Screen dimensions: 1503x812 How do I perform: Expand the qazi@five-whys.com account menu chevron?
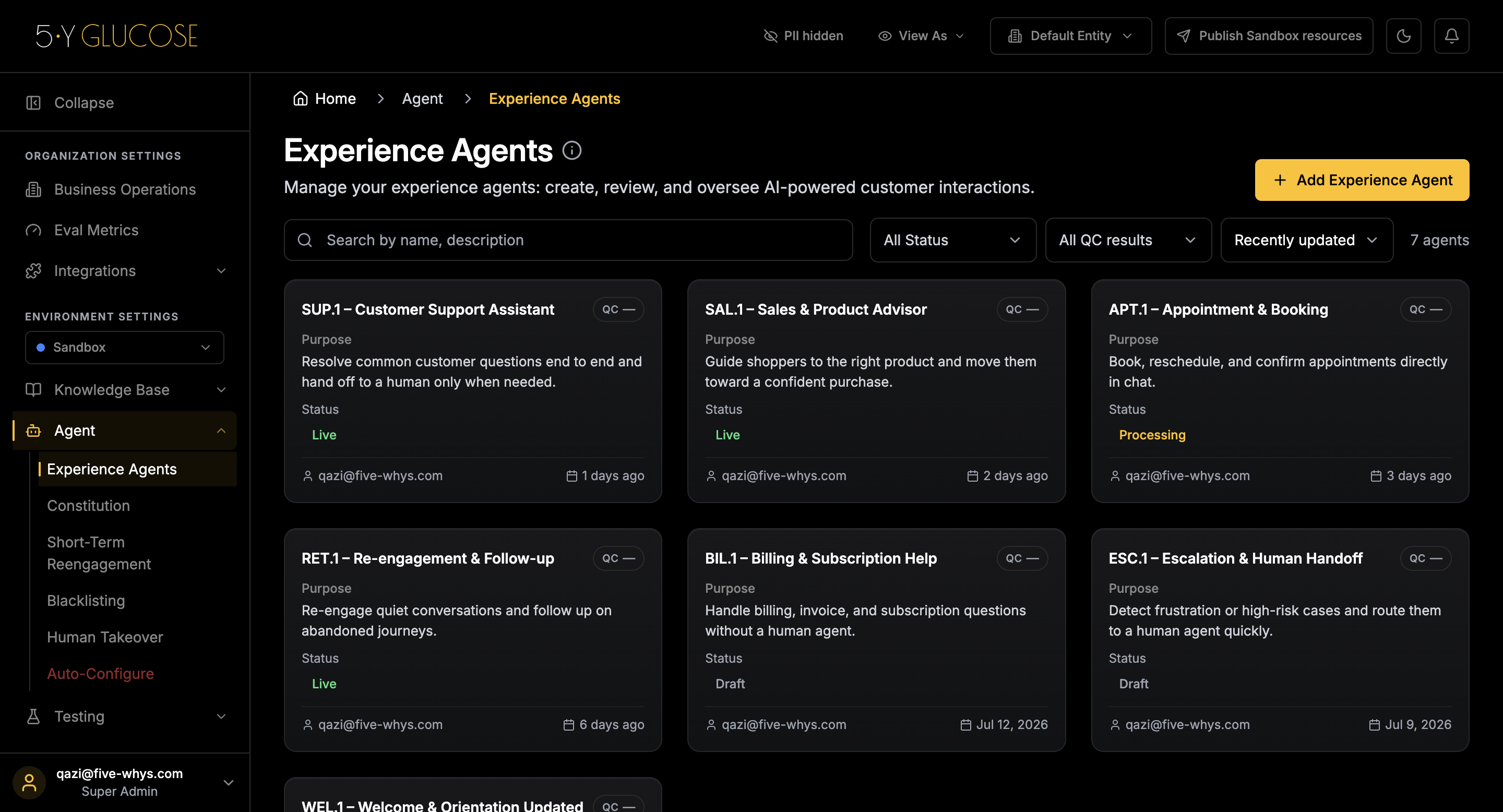(229, 782)
